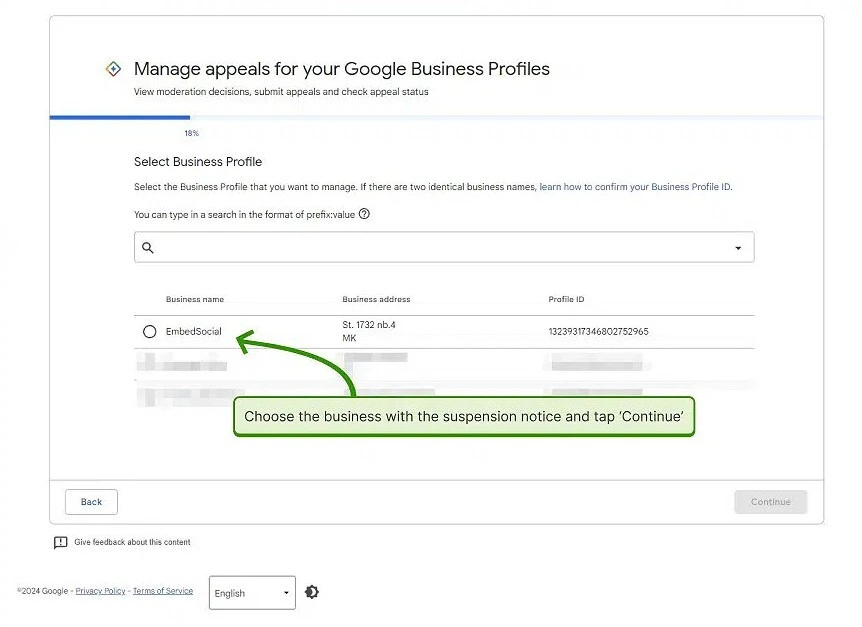The image size is (862, 627).
Task: Click the MK country code text
Action: (349, 338)
